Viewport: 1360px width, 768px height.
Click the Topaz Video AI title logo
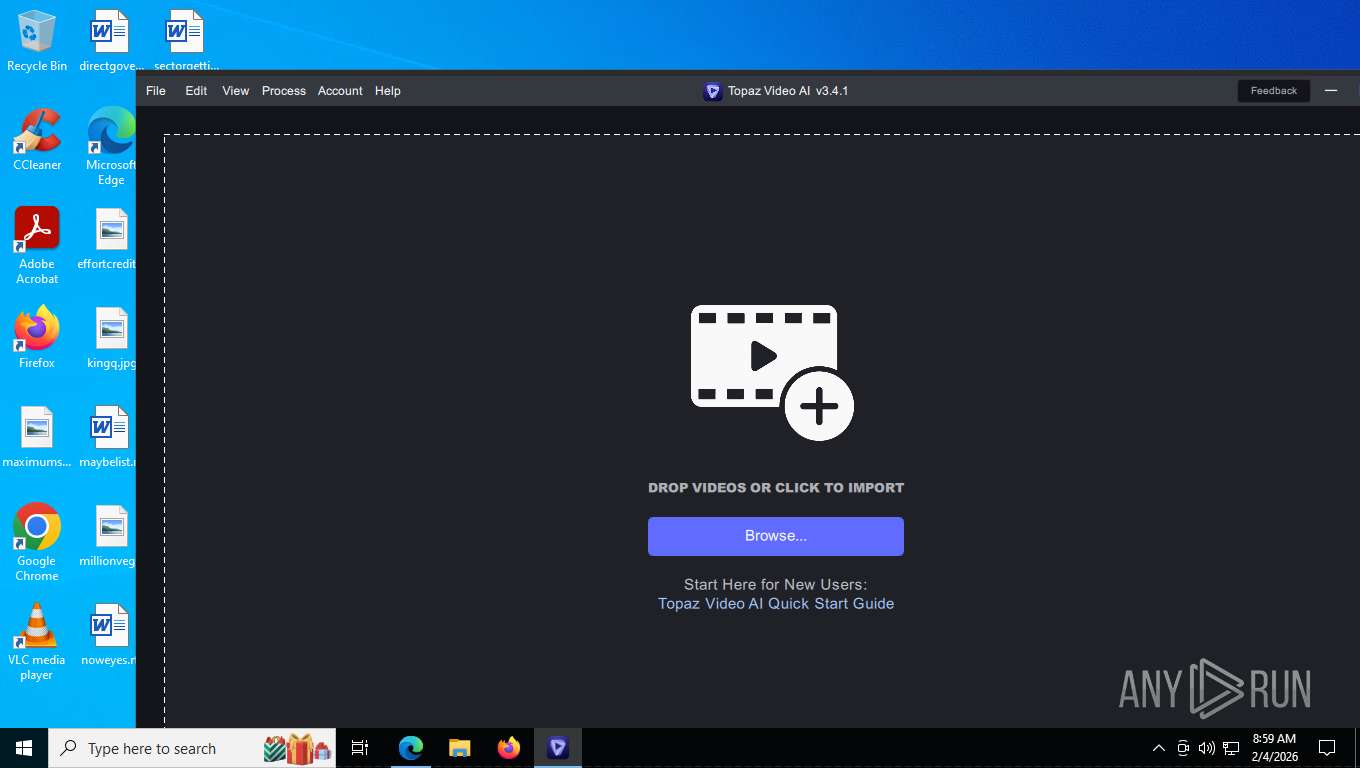pyautogui.click(x=712, y=91)
